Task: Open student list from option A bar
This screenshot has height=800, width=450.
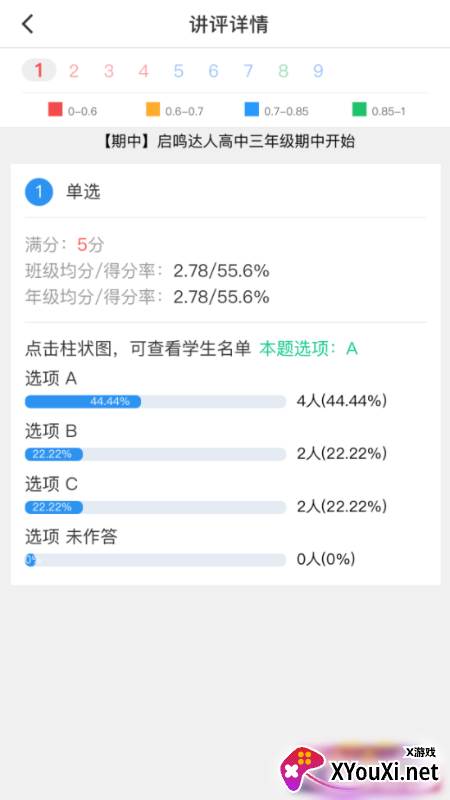Action: point(155,402)
